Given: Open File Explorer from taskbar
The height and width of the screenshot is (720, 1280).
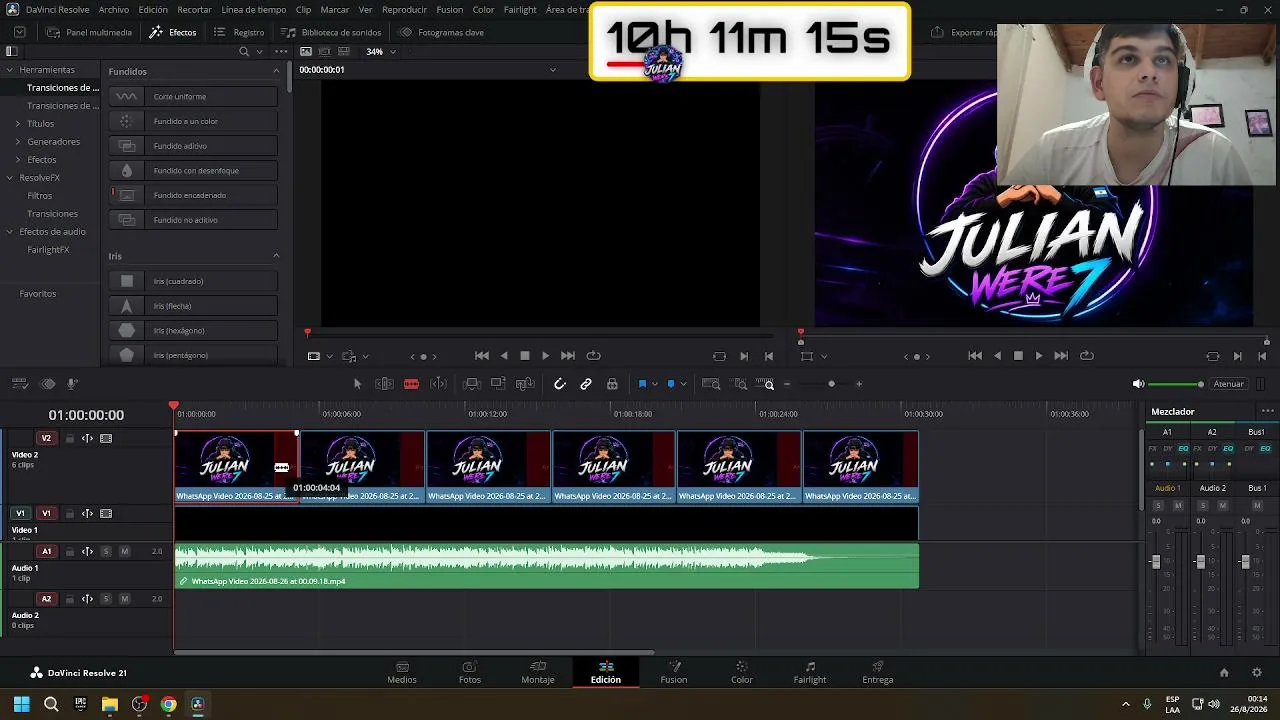Looking at the screenshot, I should [110, 704].
